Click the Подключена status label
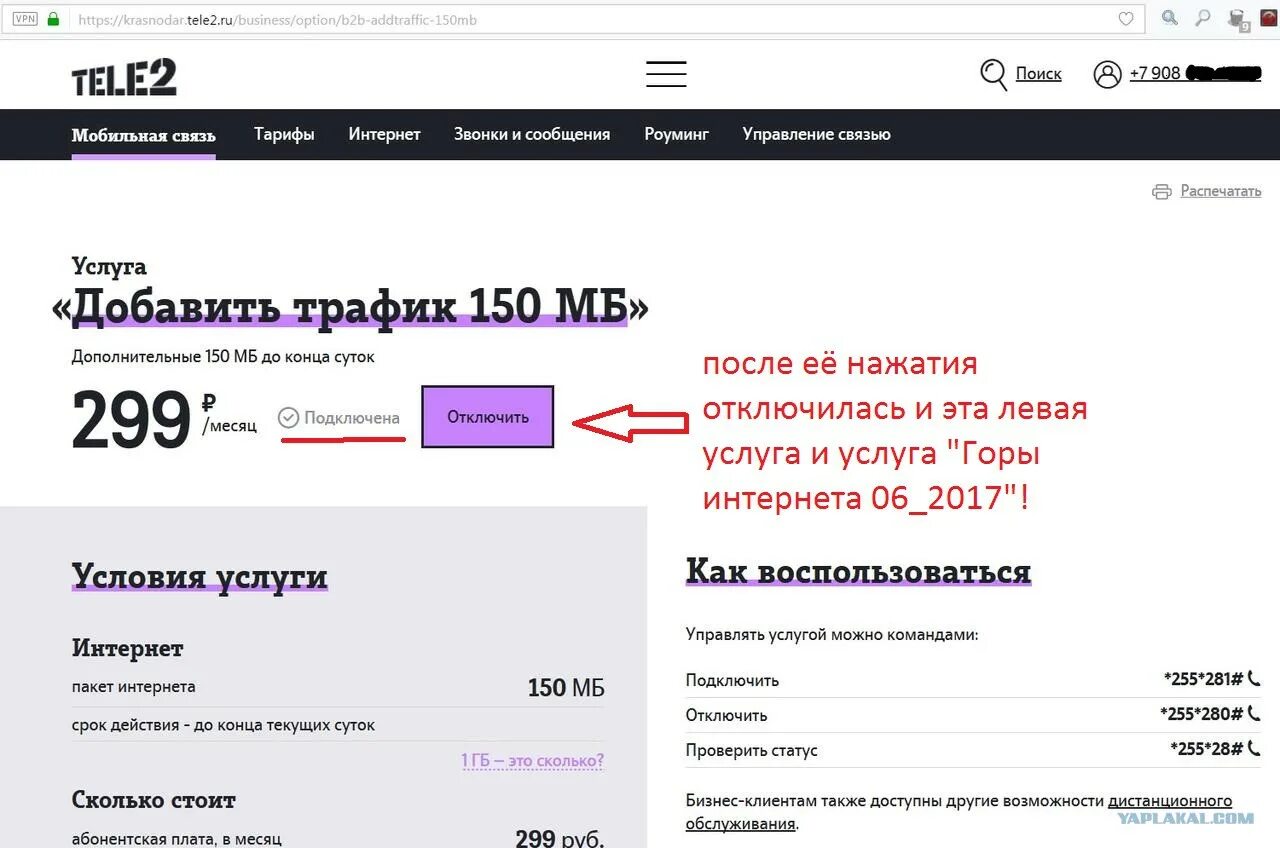 [x=352, y=418]
